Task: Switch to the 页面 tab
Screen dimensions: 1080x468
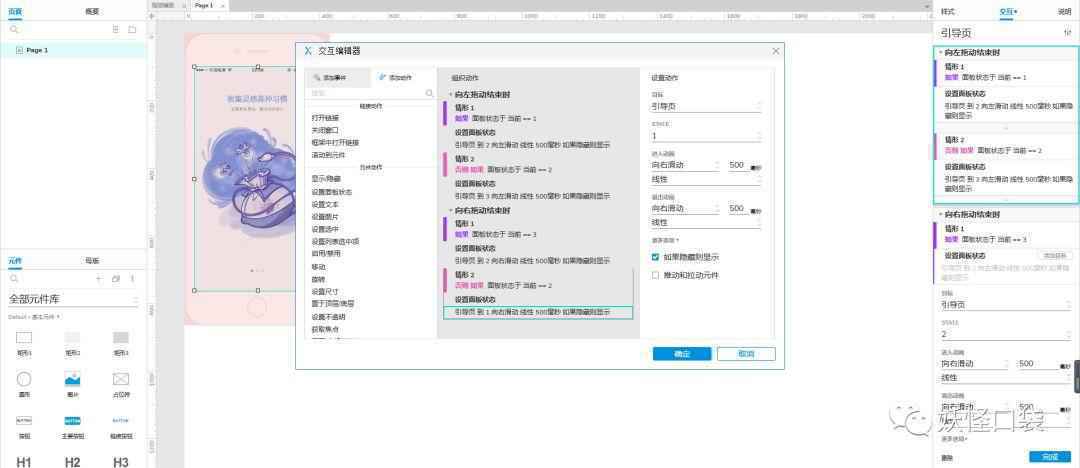Action: point(15,11)
